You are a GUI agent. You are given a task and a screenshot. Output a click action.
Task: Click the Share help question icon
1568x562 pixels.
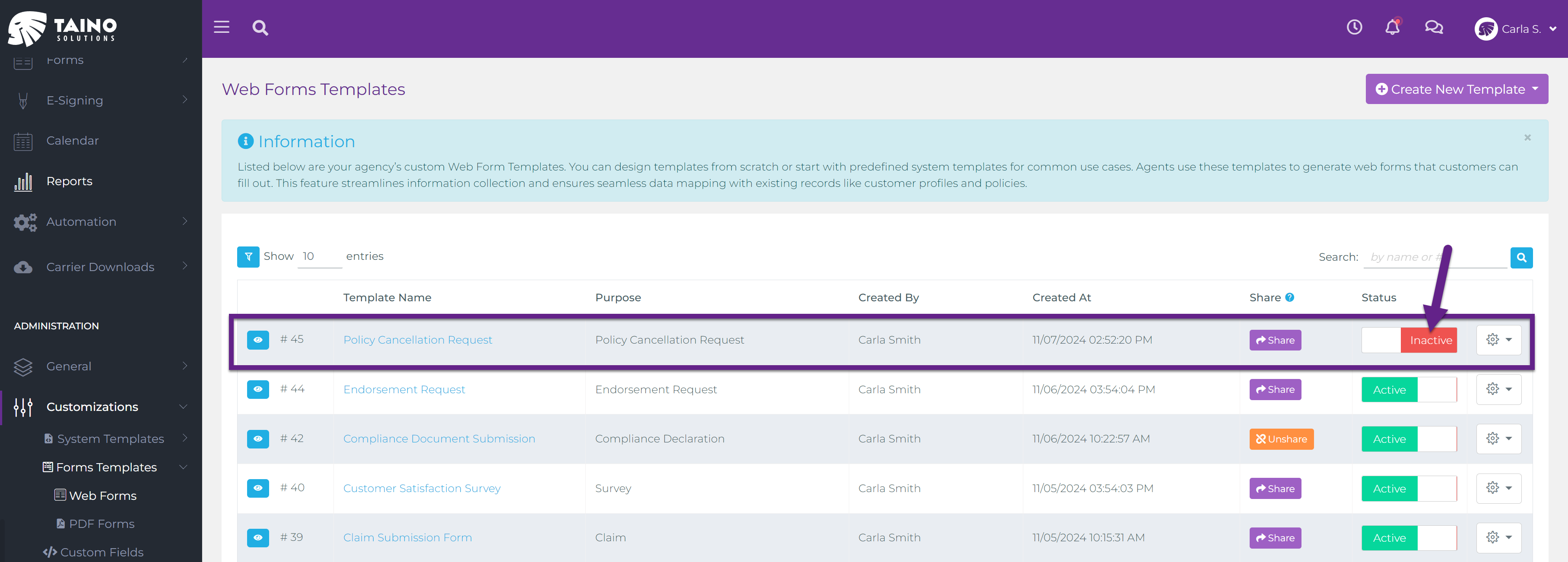point(1289,297)
